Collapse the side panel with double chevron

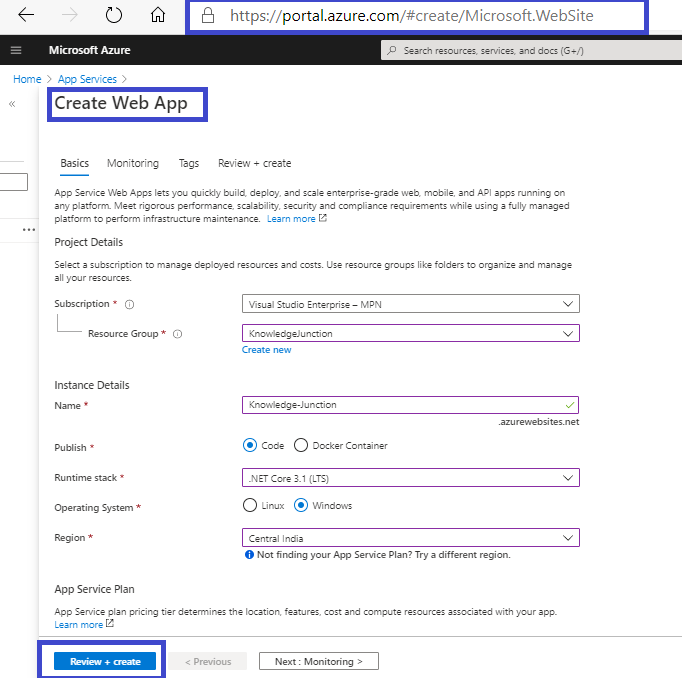(12, 104)
